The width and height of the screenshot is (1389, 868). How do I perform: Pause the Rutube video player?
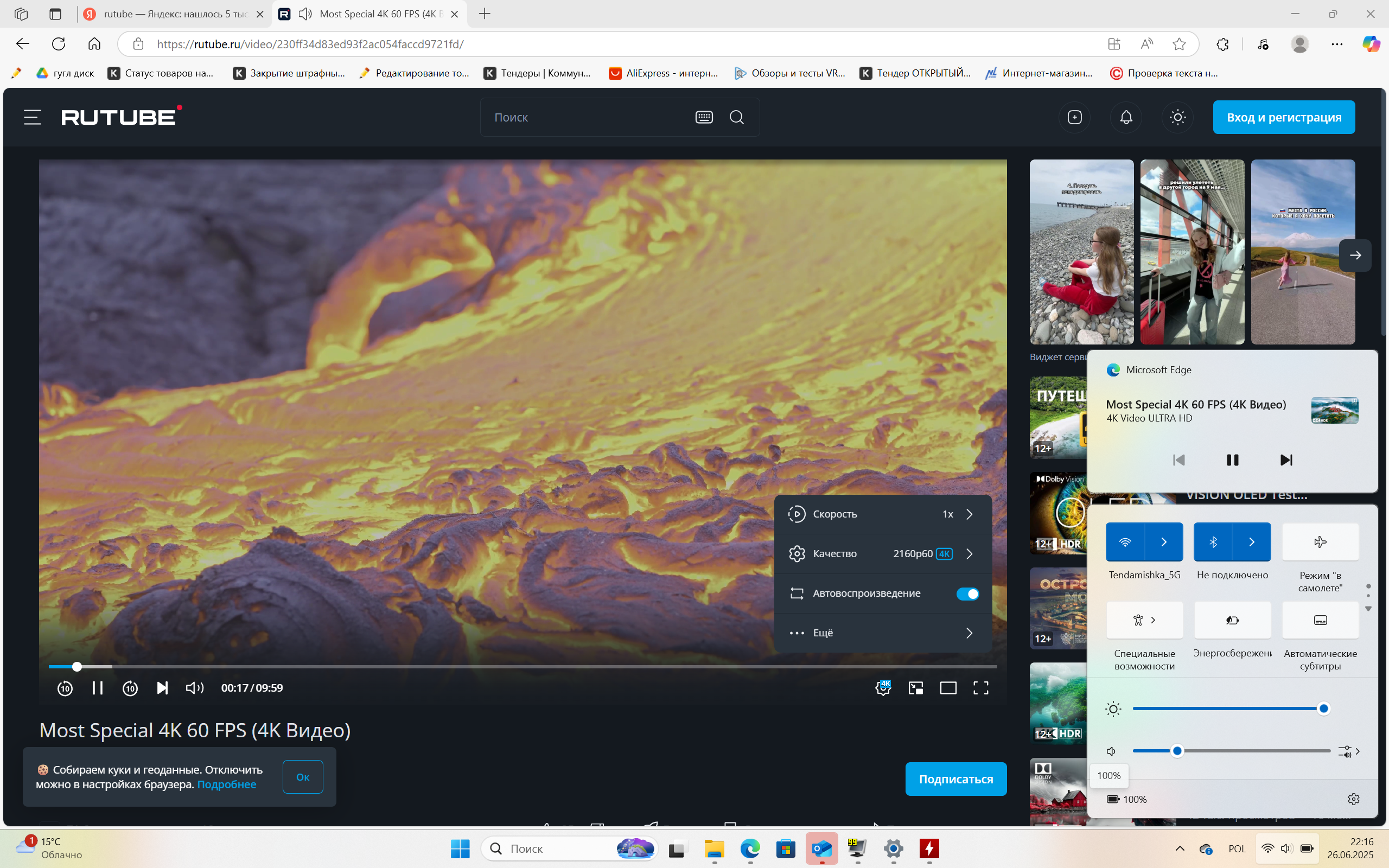[x=98, y=688]
